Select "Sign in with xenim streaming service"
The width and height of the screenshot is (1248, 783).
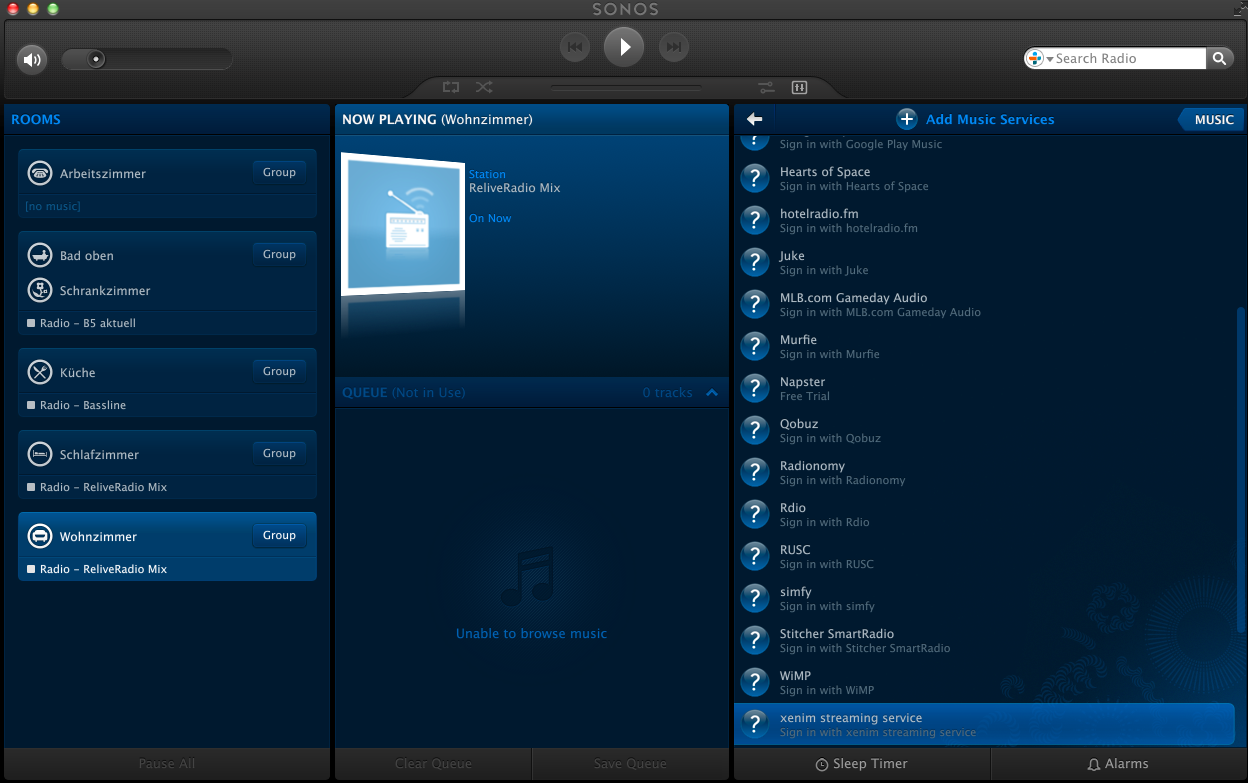[x=878, y=733]
